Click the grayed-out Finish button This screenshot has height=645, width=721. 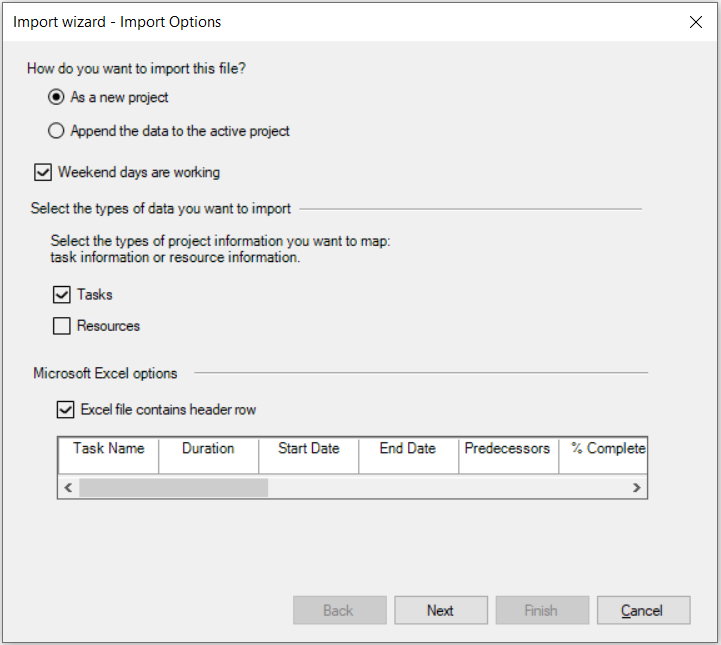pos(542,610)
